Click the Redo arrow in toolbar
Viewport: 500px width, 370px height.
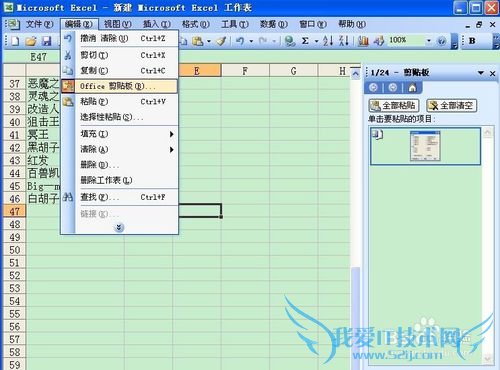[x=263, y=41]
